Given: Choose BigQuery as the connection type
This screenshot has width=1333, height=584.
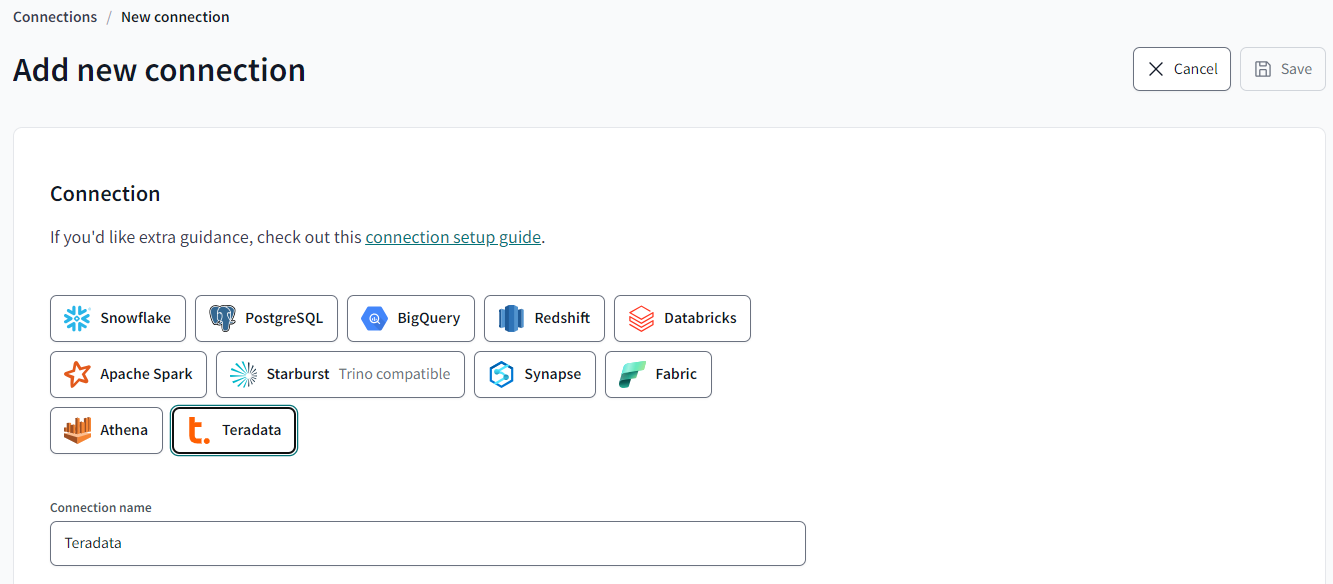Looking at the screenshot, I should [410, 318].
